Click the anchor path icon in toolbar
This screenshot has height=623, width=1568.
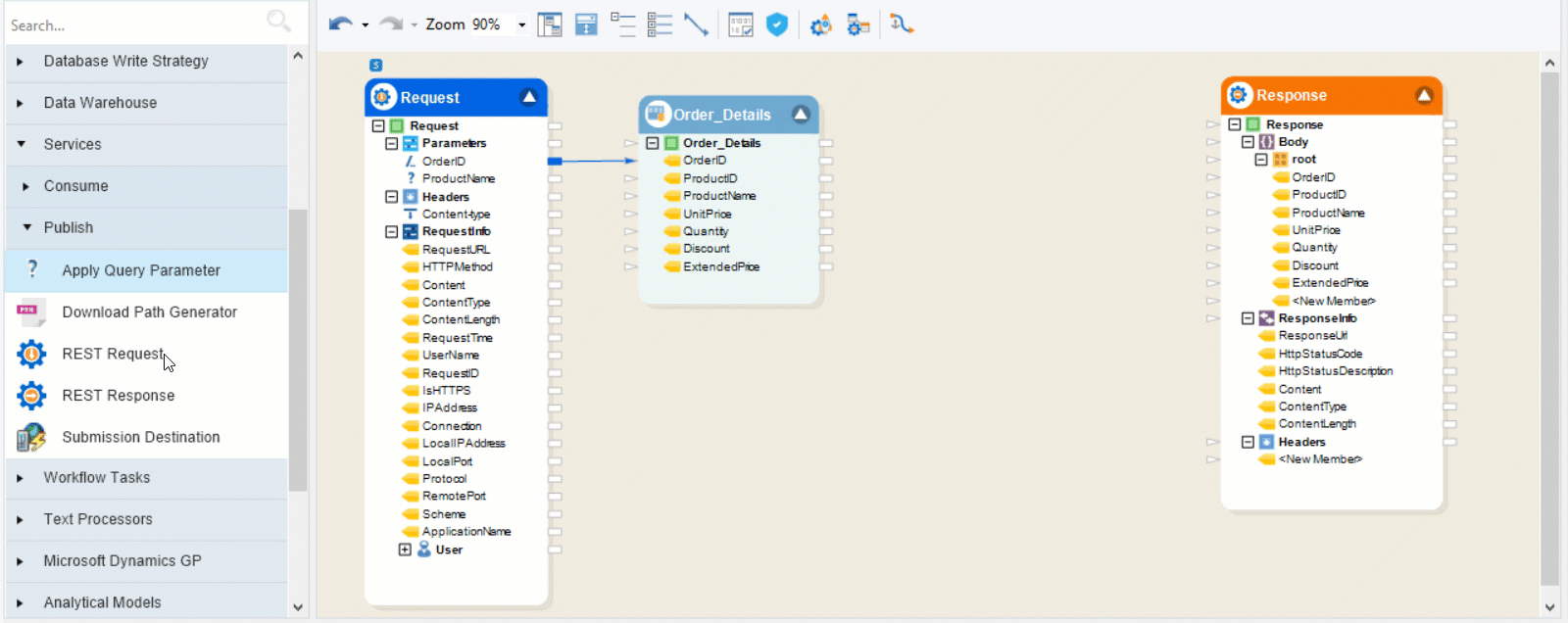902,24
